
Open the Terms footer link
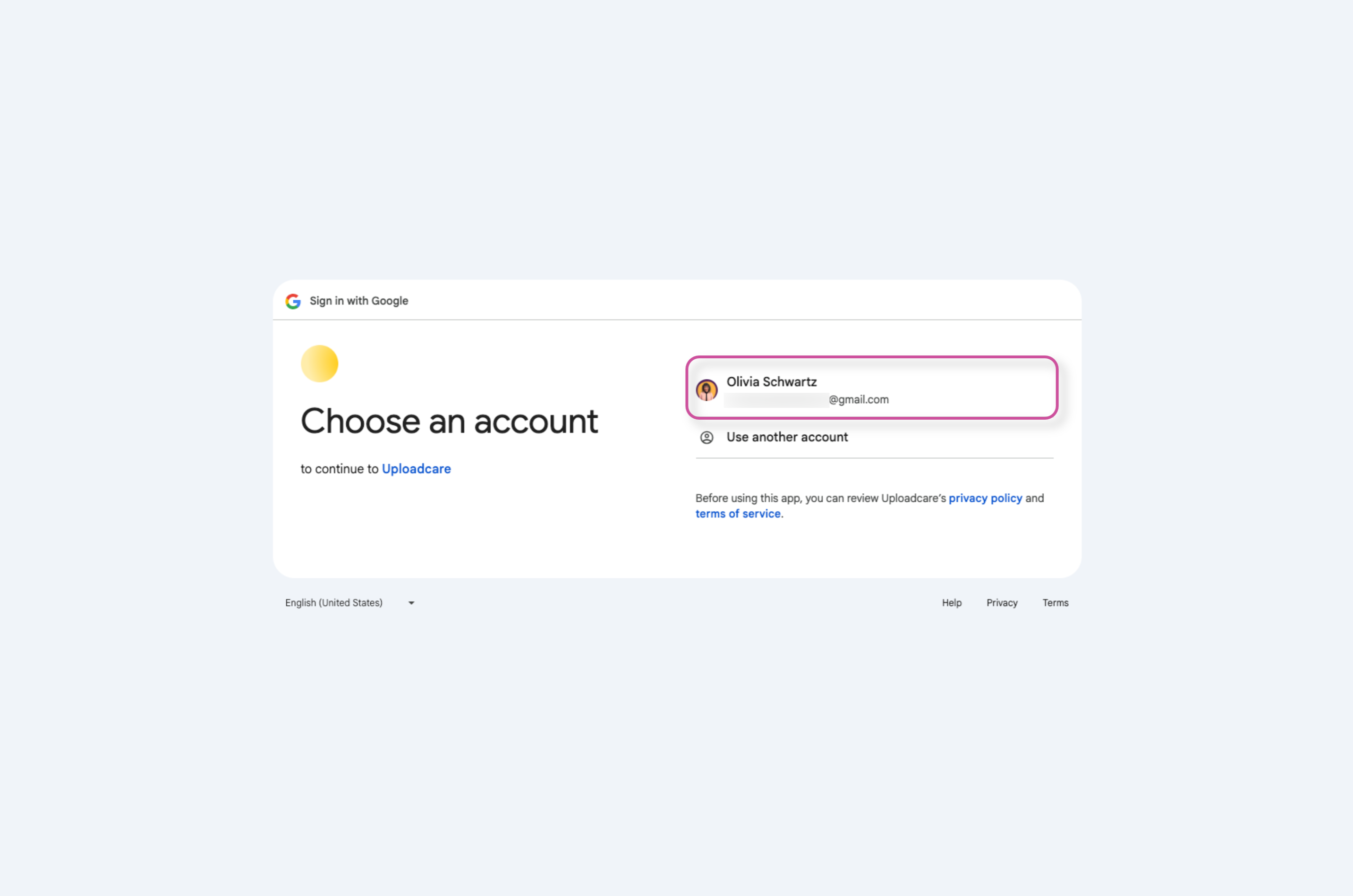click(1055, 603)
